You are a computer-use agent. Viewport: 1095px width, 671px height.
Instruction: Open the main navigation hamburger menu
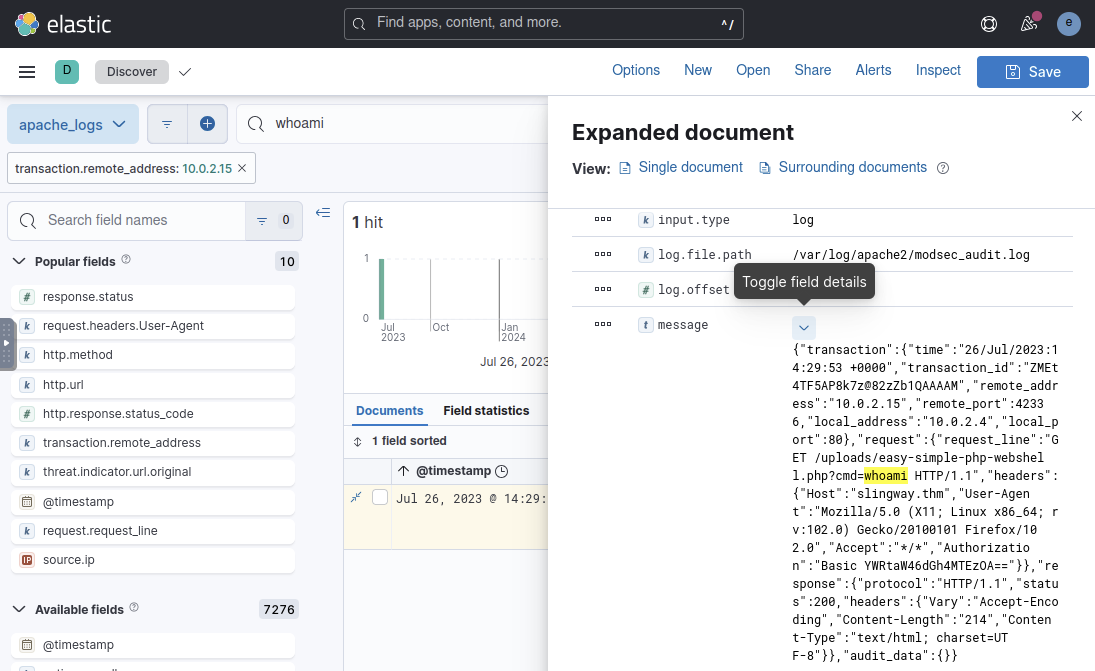point(27,72)
